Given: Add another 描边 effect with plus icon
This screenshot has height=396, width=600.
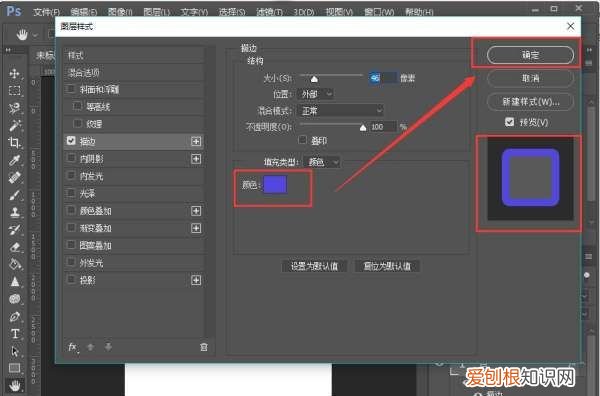Looking at the screenshot, I should tap(196, 142).
